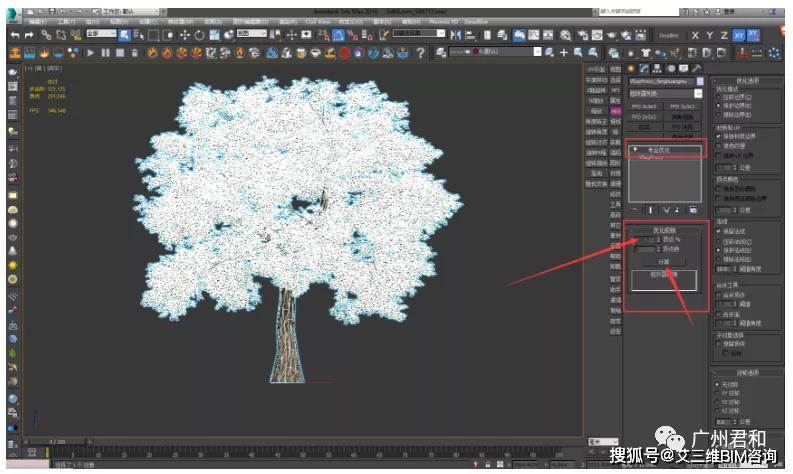
Task: Click the 计算 calculate button
Action: coord(663,261)
